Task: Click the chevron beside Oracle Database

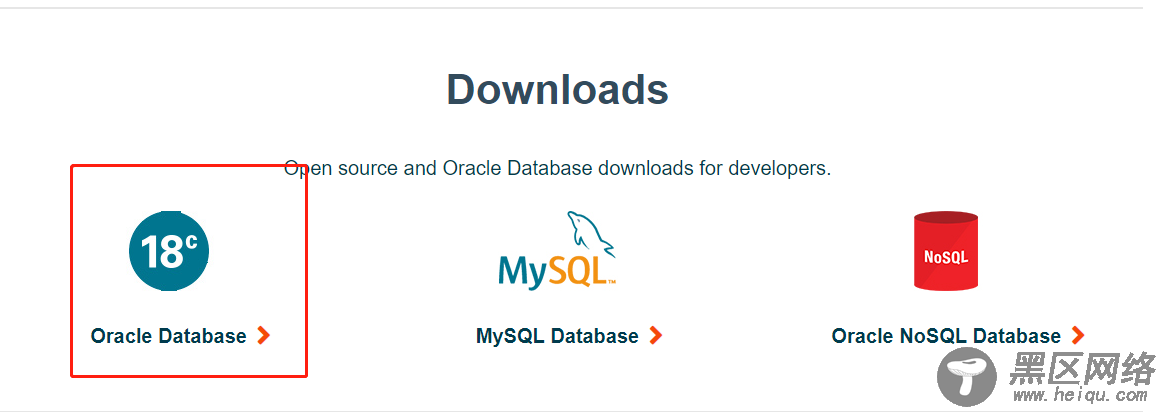Action: tap(263, 336)
